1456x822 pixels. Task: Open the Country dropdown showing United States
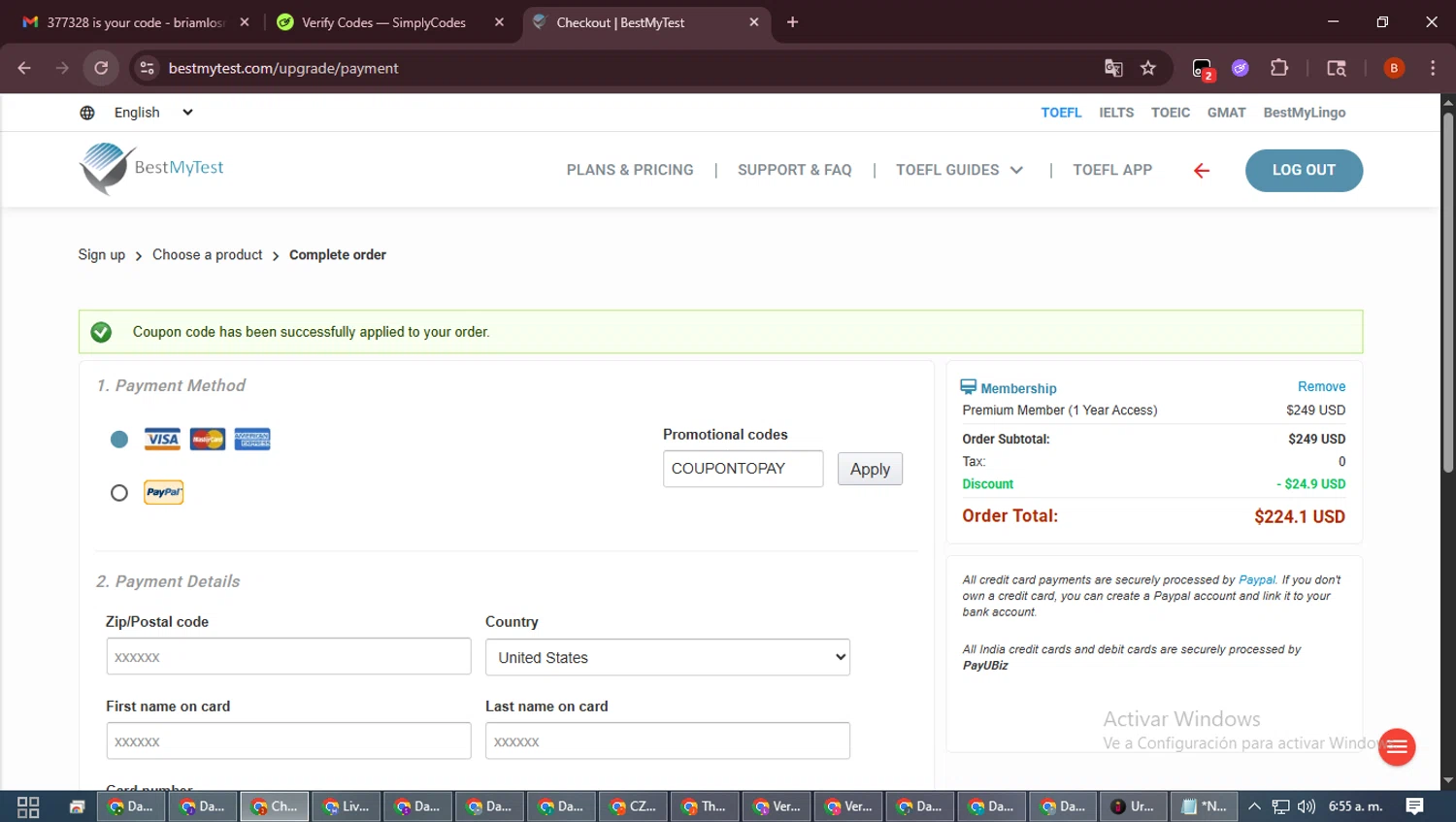pyautogui.click(x=668, y=657)
